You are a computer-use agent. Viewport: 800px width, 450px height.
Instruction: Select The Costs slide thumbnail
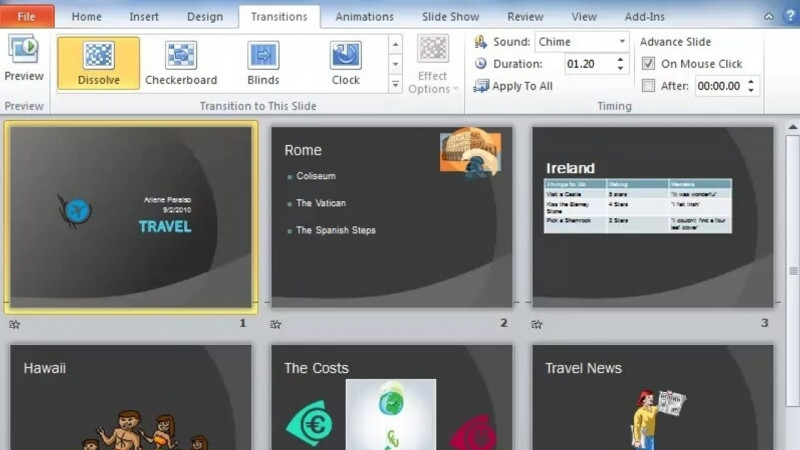click(x=392, y=397)
